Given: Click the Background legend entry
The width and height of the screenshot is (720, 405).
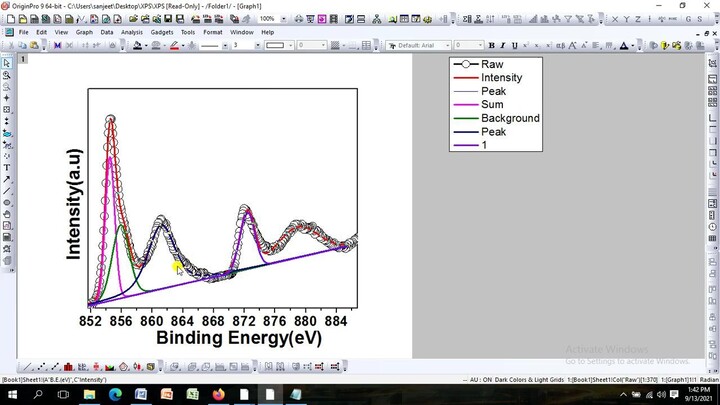Looking at the screenshot, I should 510,118.
